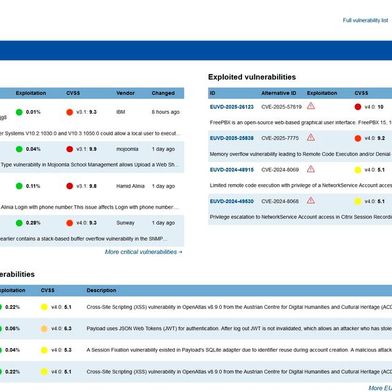Click the Alternative ID column header
This screenshot has width=392, height=392.
coord(279,93)
